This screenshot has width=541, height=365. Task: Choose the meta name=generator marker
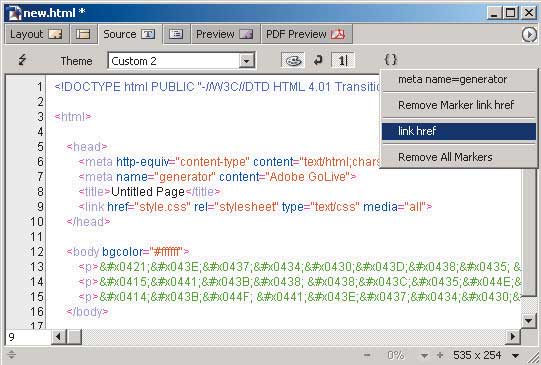[x=459, y=79]
